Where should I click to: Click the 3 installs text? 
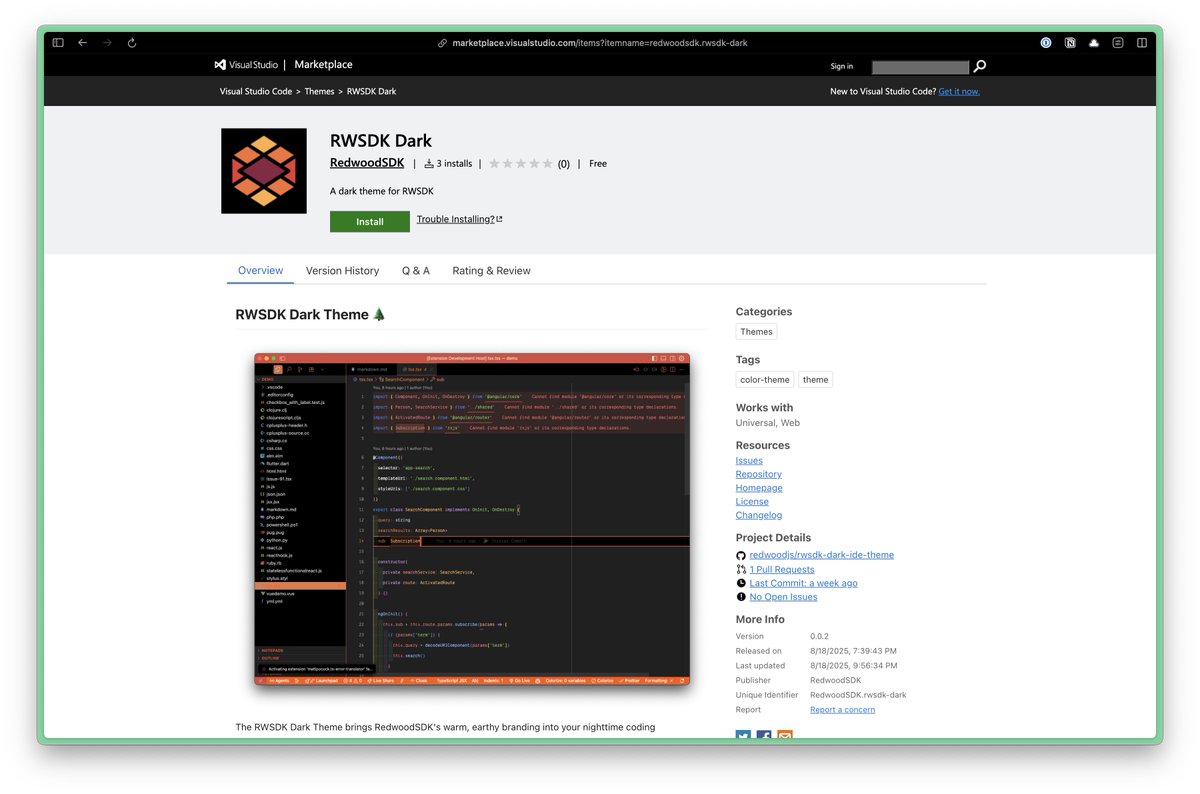click(454, 163)
